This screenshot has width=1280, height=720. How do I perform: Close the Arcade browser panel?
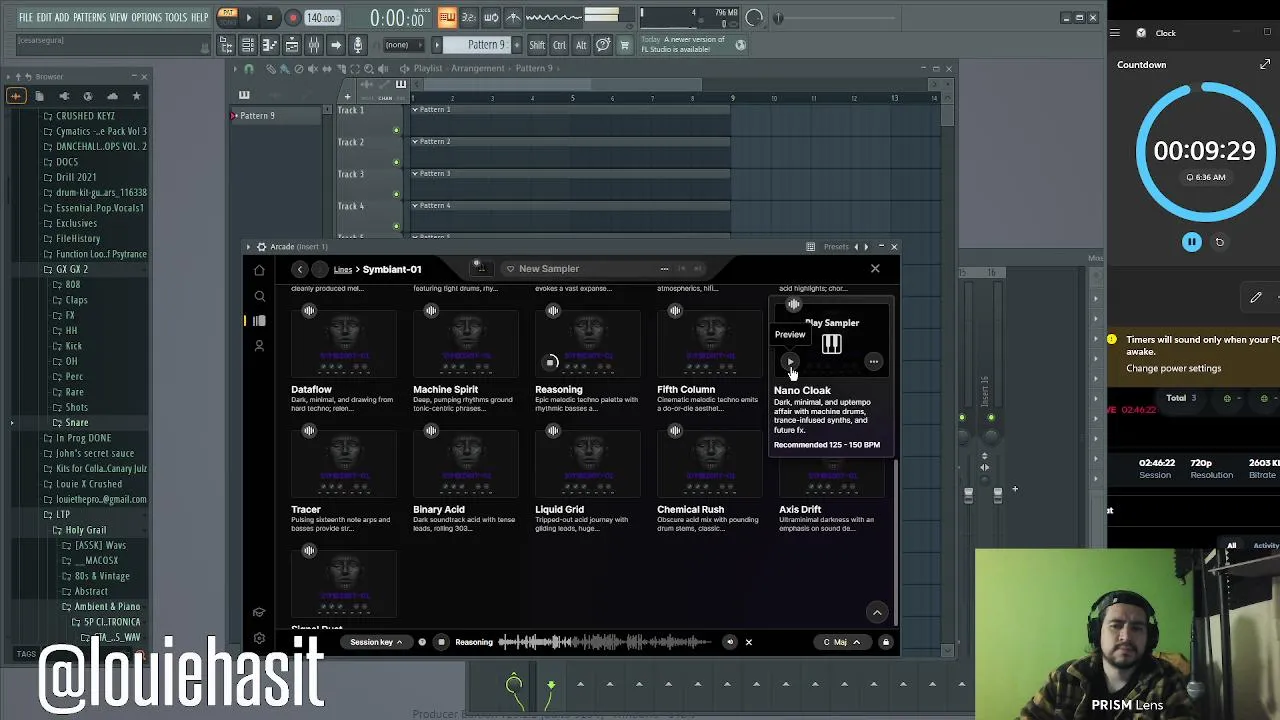(875, 268)
